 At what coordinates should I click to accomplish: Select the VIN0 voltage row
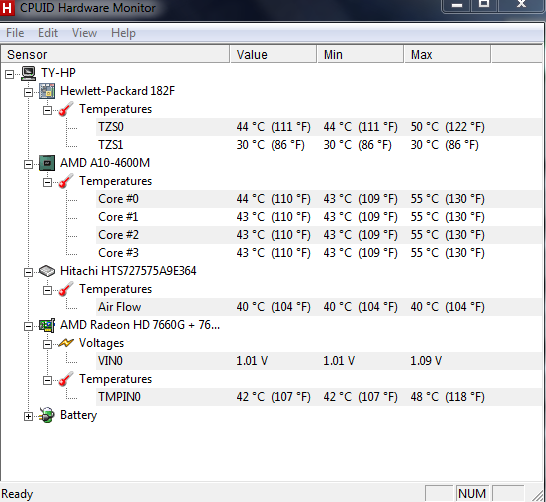pos(319,361)
